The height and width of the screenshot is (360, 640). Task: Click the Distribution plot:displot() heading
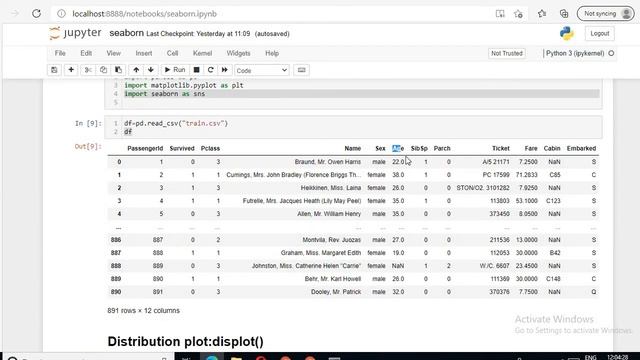[x=185, y=342]
